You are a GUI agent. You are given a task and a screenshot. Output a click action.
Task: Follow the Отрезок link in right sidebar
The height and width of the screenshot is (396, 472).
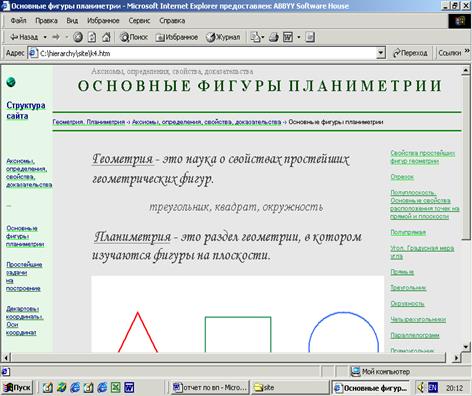tap(402, 177)
